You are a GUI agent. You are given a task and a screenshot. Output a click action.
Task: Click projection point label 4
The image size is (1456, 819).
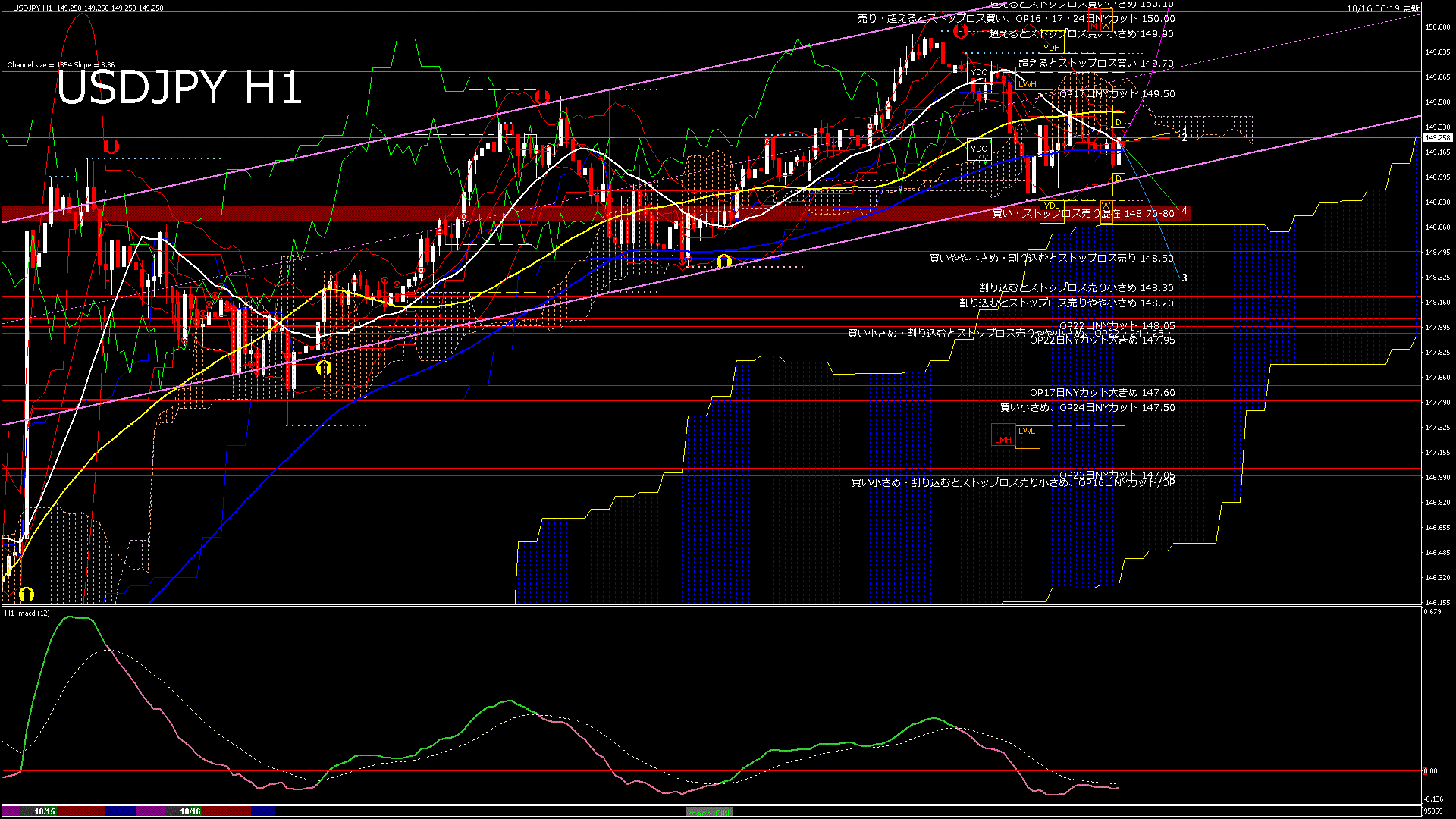pyautogui.click(x=1185, y=211)
